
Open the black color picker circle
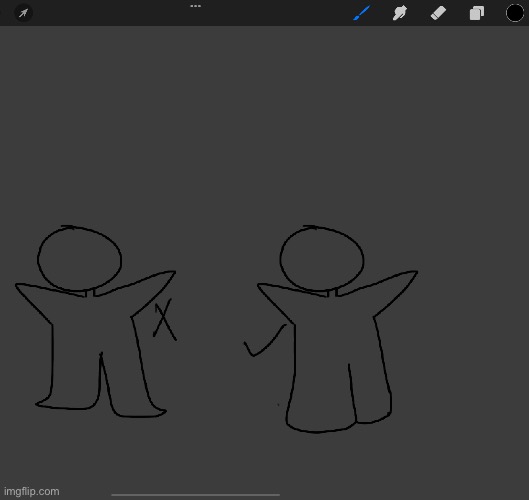[x=515, y=13]
